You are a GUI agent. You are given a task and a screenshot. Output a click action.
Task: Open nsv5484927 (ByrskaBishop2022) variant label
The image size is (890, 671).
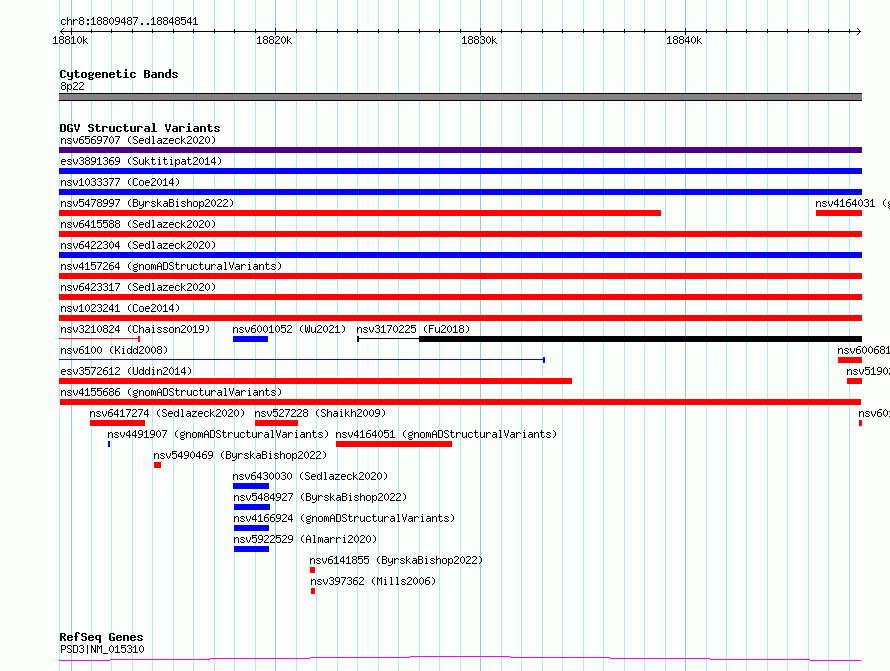[320, 497]
